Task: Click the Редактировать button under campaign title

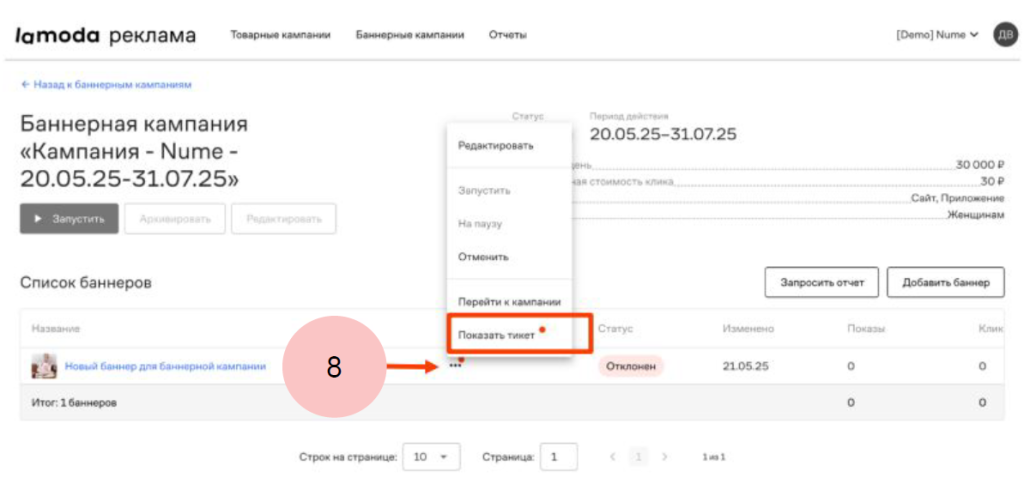Action: coord(283,219)
